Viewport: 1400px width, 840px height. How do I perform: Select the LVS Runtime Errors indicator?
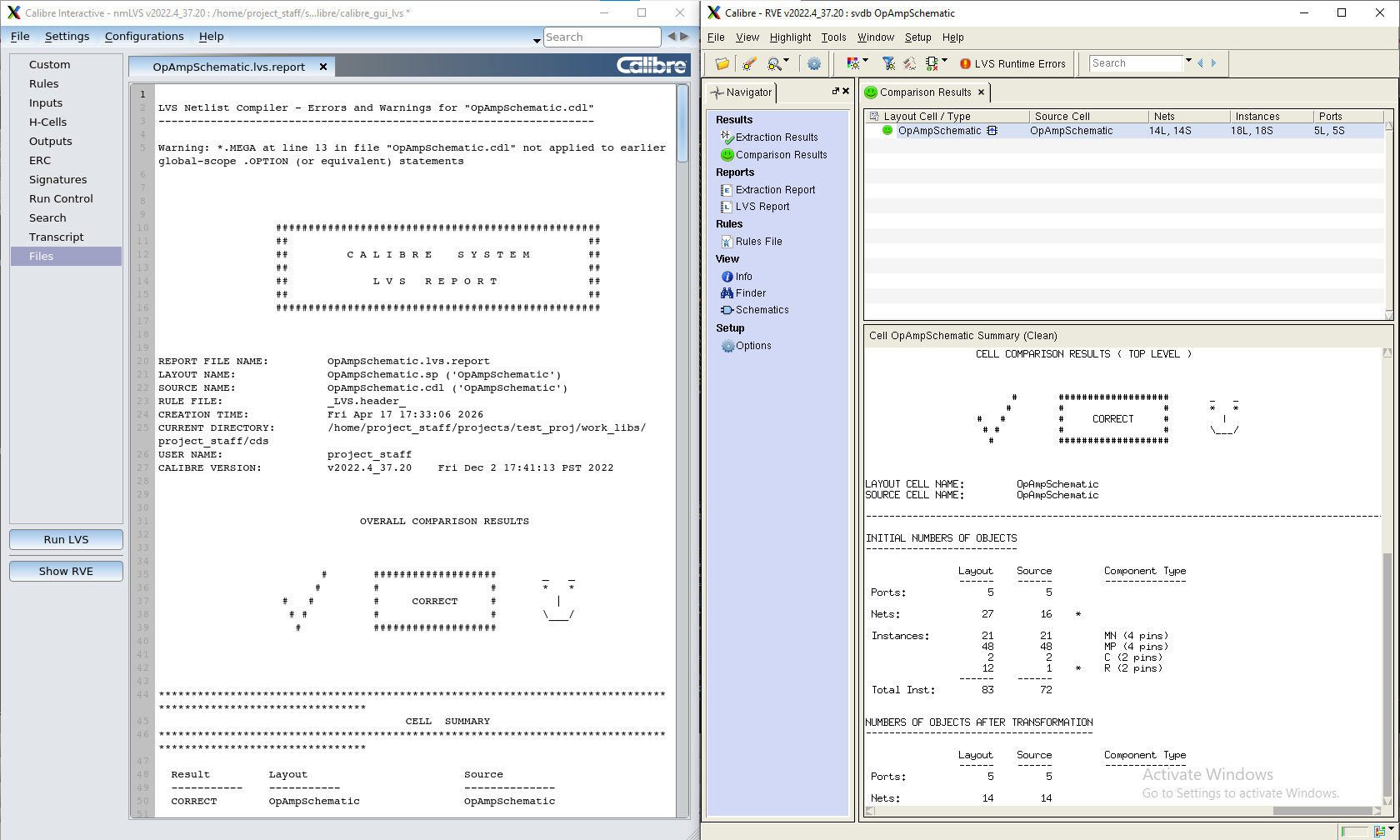coord(1012,63)
